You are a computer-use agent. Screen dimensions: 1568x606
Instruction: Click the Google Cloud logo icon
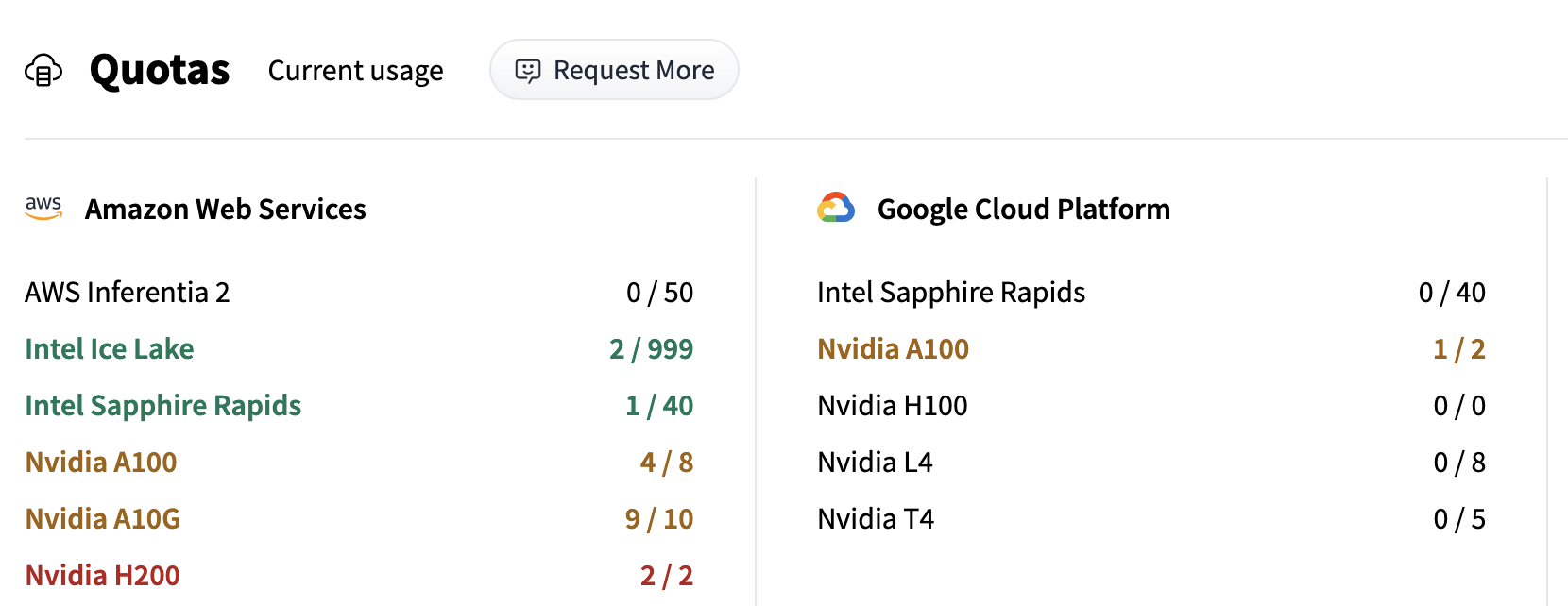pos(836,208)
